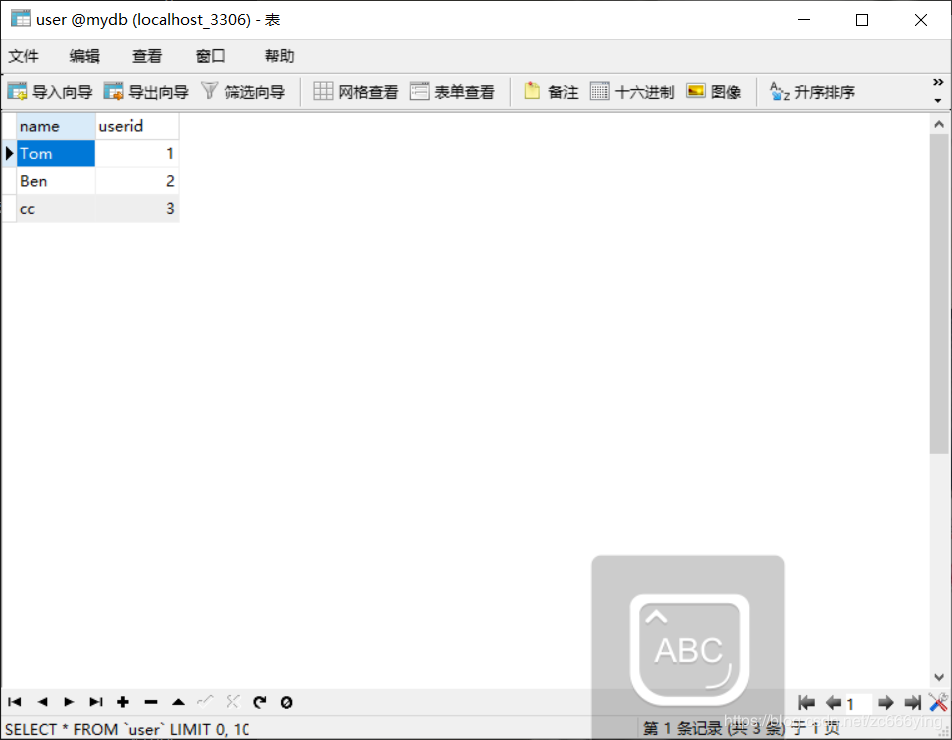Image resolution: width=952 pixels, height=740 pixels.
Task: Click the SELECT * FROM user status text
Action: [127, 729]
